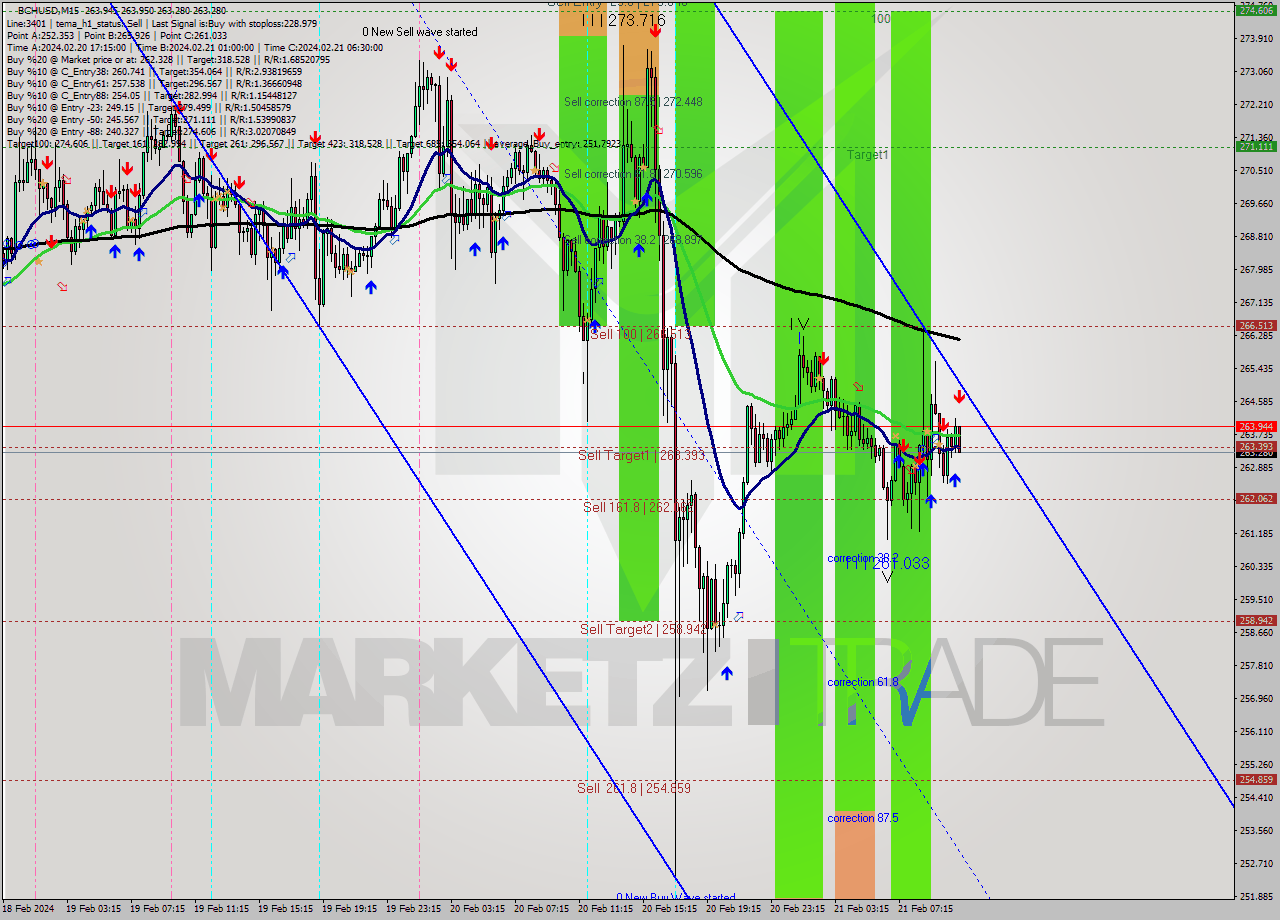
Task: Click the red 263.944 price tag
Action: coord(1256,426)
